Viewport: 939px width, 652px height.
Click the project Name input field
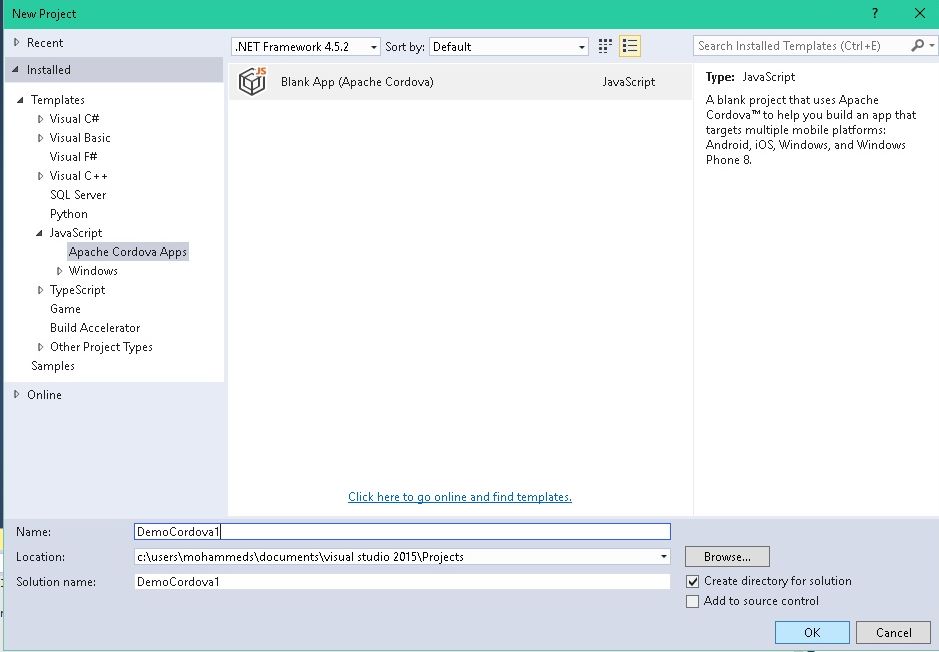pos(402,532)
